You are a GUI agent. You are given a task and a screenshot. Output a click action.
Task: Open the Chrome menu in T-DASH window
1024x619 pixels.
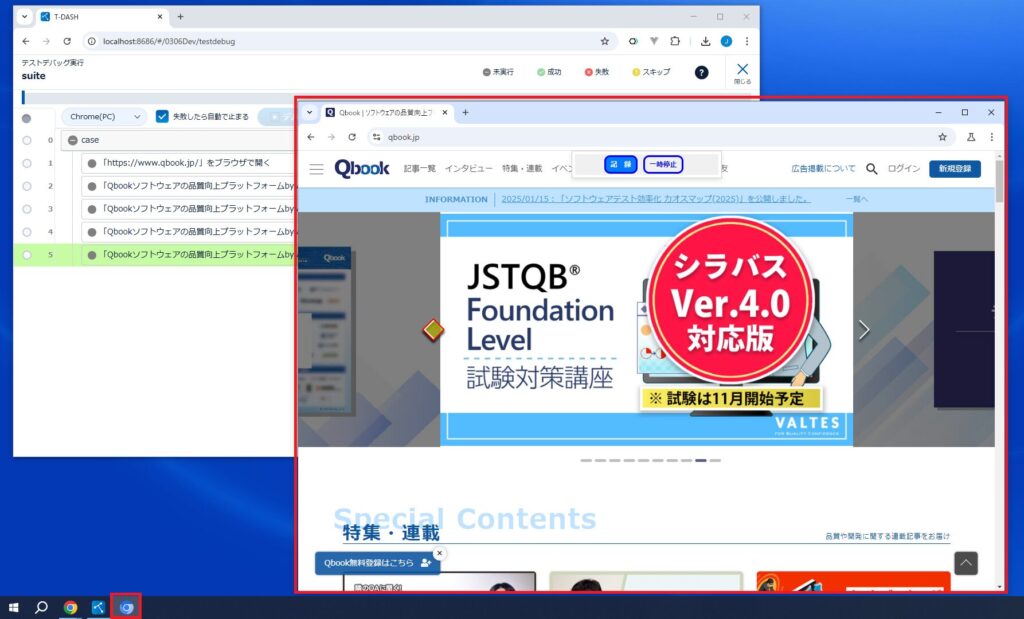746,41
